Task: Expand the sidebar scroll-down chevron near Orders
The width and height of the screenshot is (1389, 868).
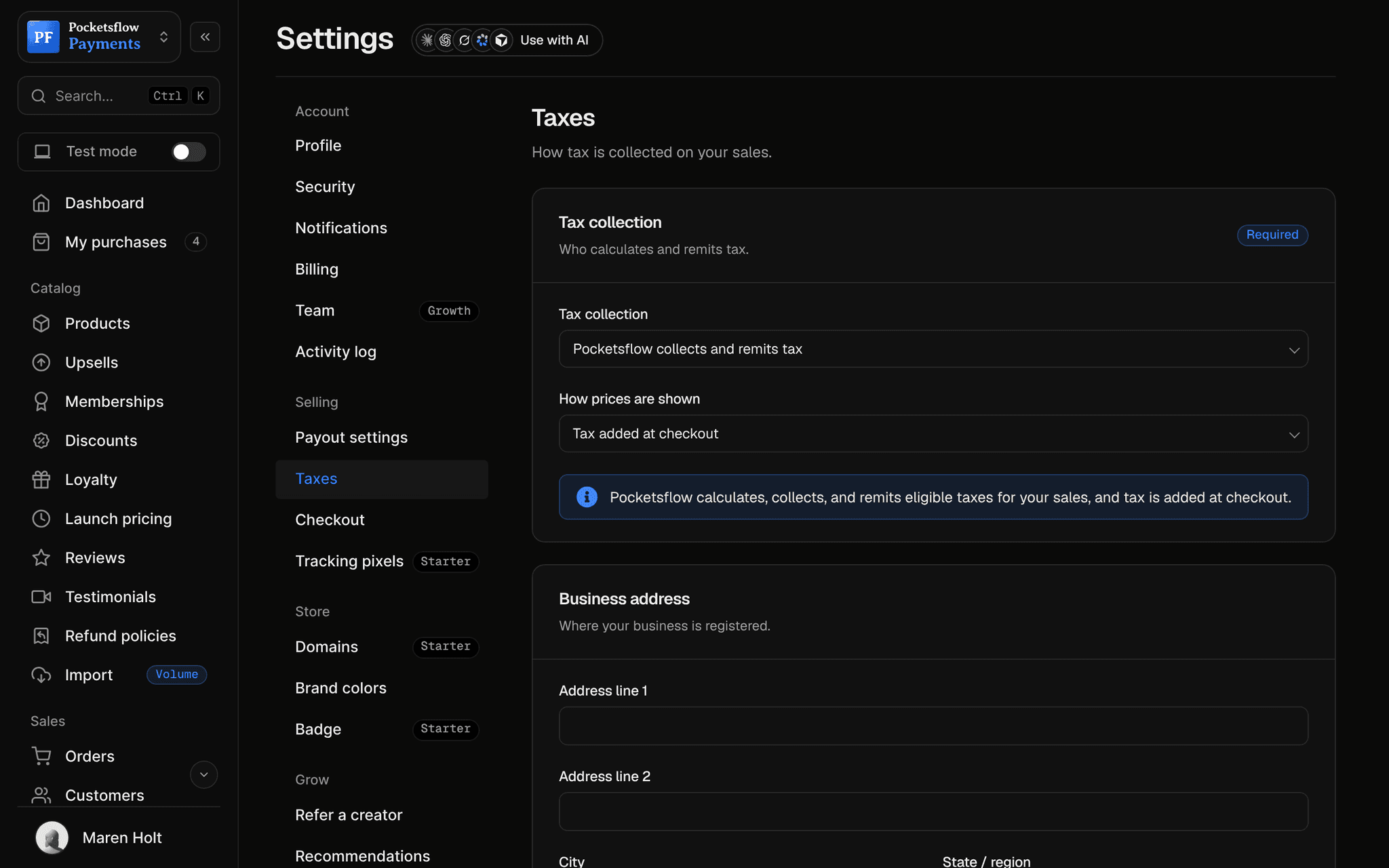Action: pyautogui.click(x=203, y=774)
